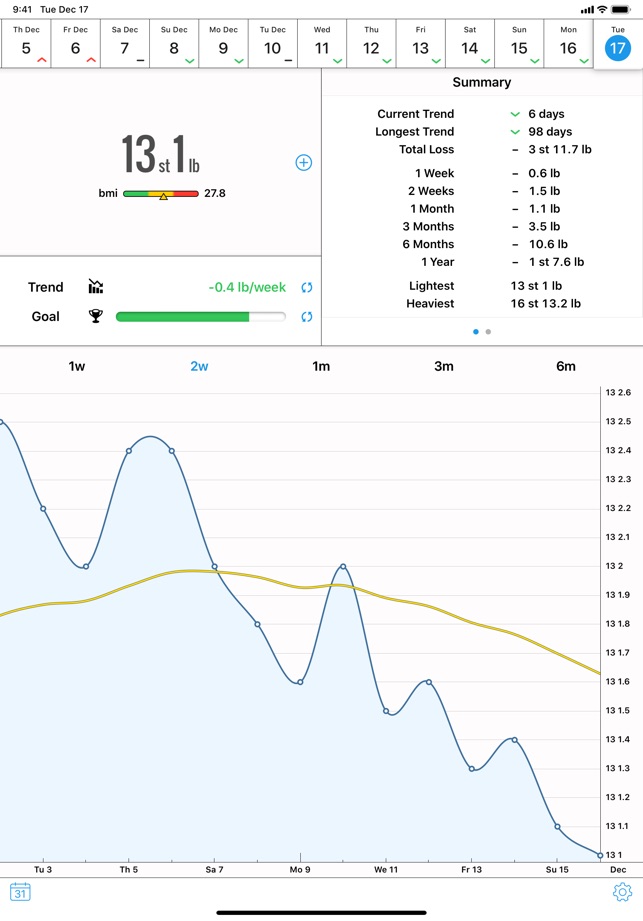The height and width of the screenshot is (921, 643).
Task: Tap Lightest value 13 st 1 lb
Action: (536, 286)
